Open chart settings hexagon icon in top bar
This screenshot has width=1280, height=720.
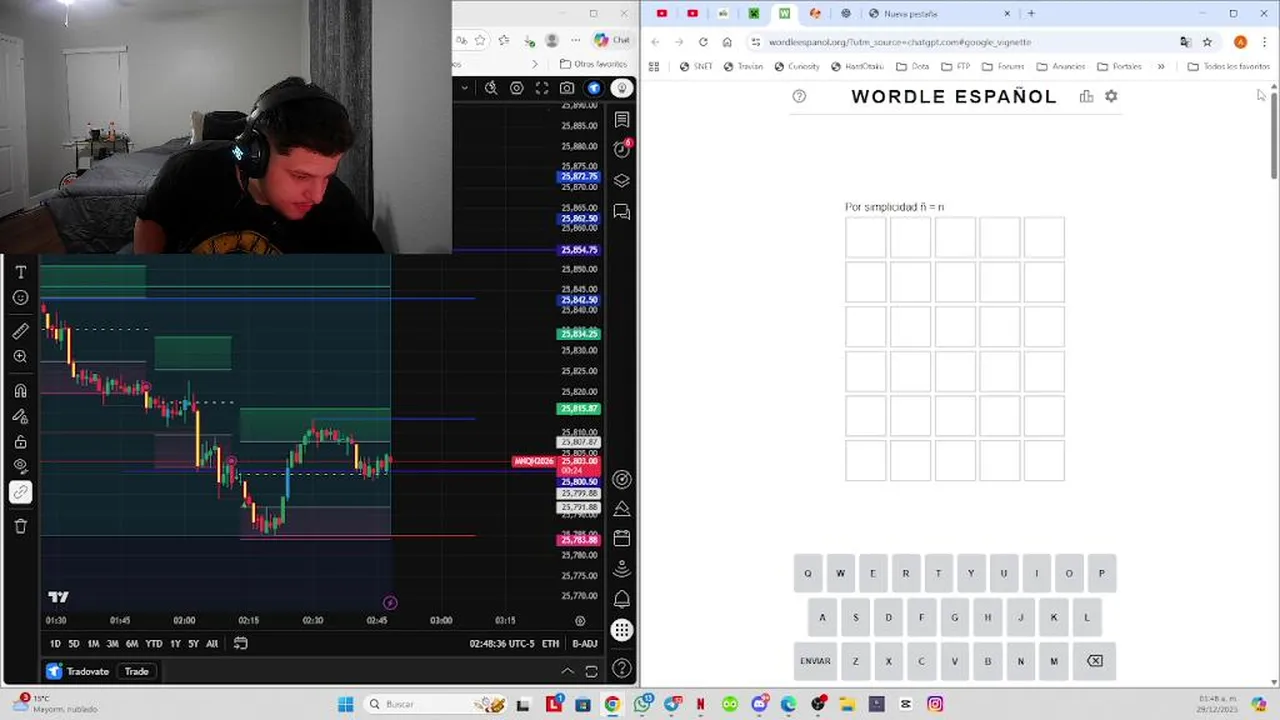click(x=517, y=88)
